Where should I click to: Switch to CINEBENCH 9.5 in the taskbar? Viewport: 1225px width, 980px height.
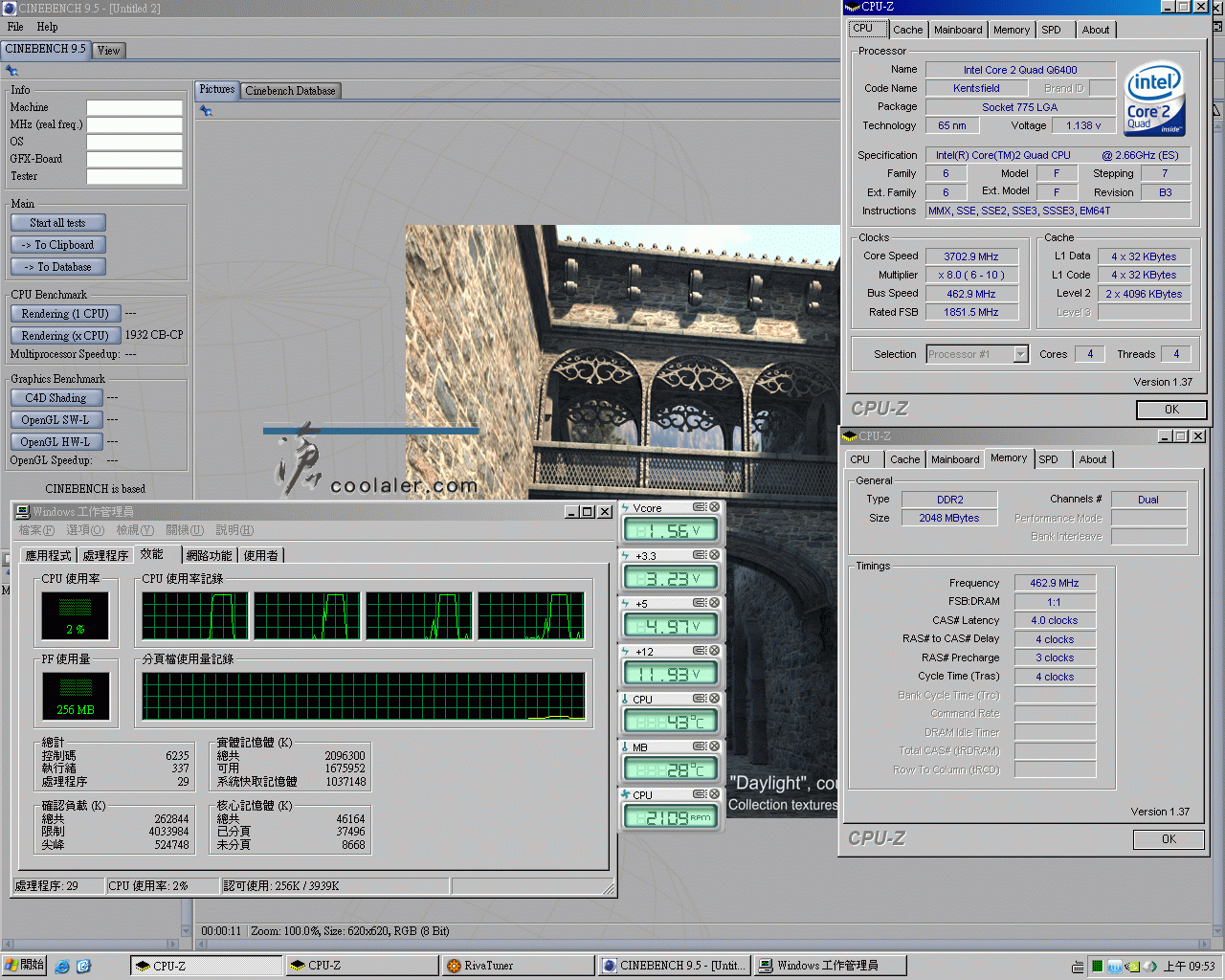(674, 966)
